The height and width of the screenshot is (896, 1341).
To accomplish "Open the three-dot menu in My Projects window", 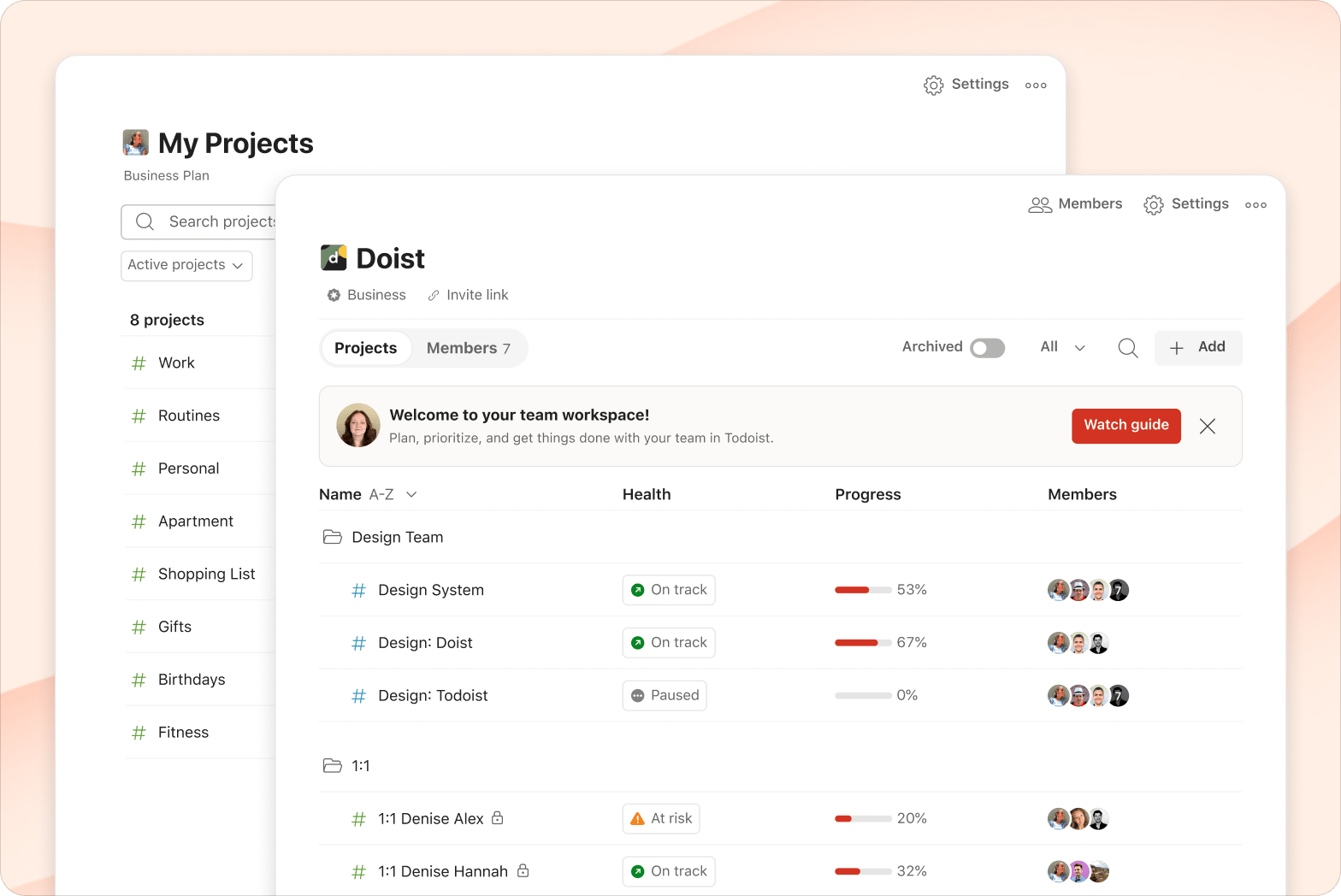I will pos(1036,85).
